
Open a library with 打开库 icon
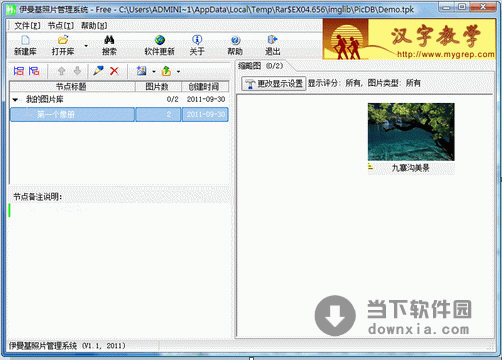63,40
